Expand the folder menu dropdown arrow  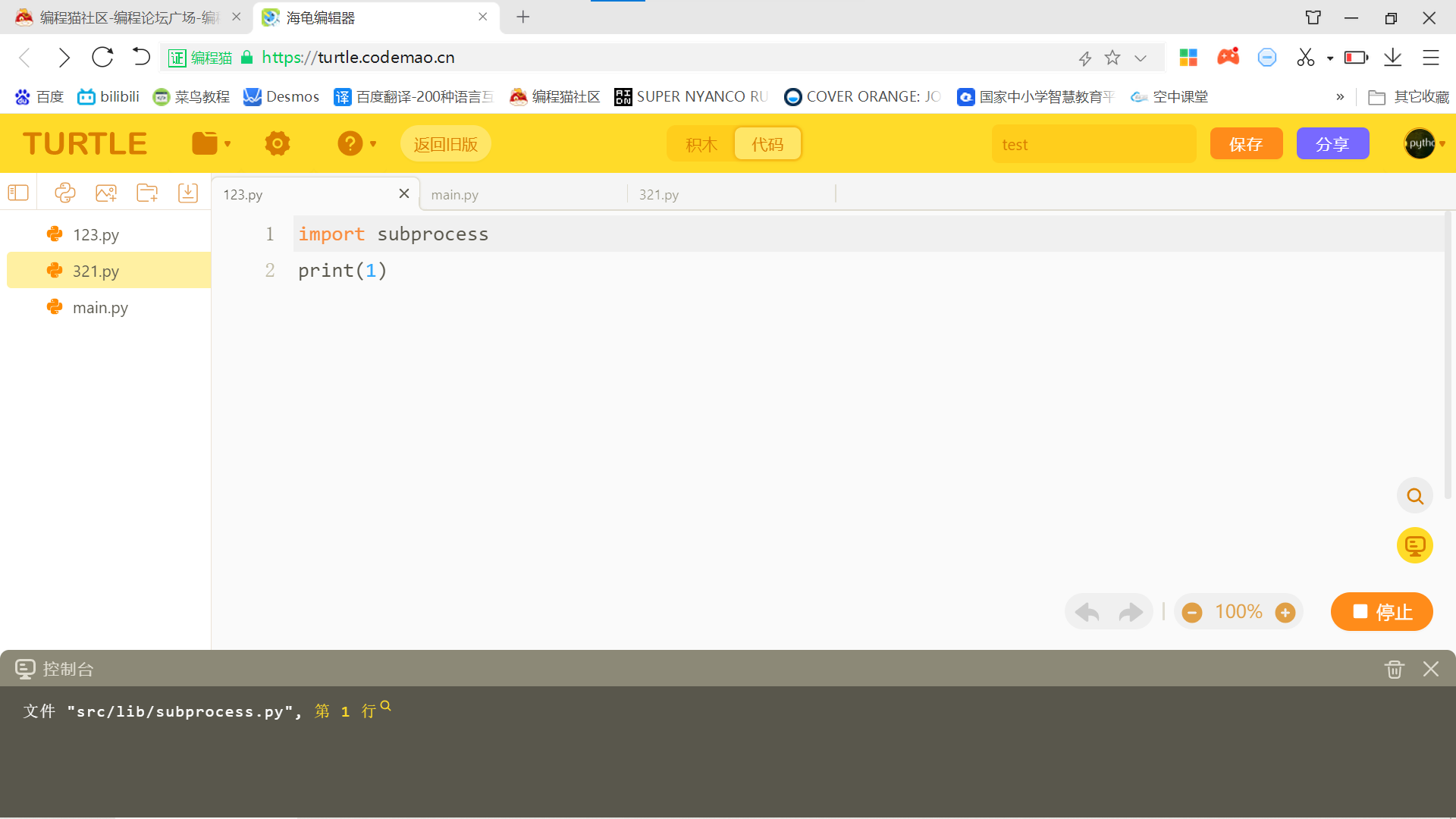click(x=227, y=144)
